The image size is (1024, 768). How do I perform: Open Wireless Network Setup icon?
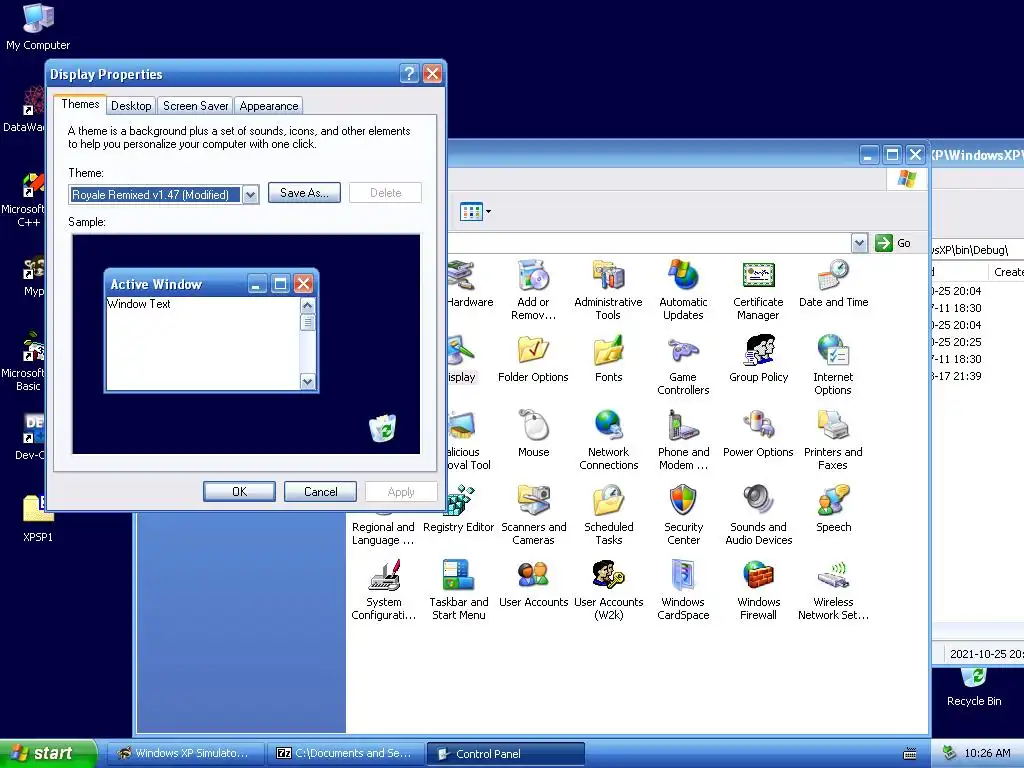(x=833, y=590)
